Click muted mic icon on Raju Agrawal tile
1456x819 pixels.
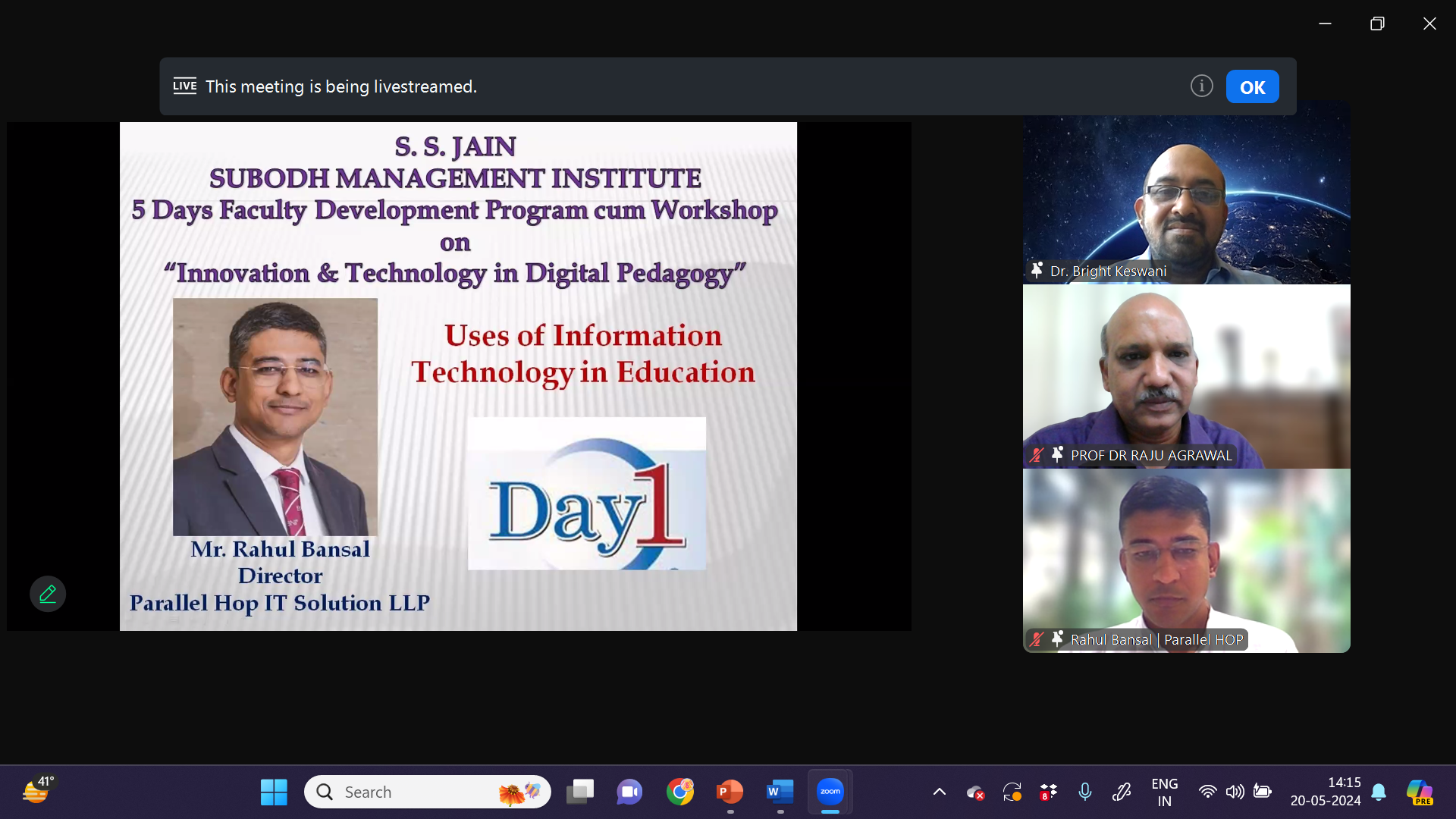pyautogui.click(x=1037, y=455)
